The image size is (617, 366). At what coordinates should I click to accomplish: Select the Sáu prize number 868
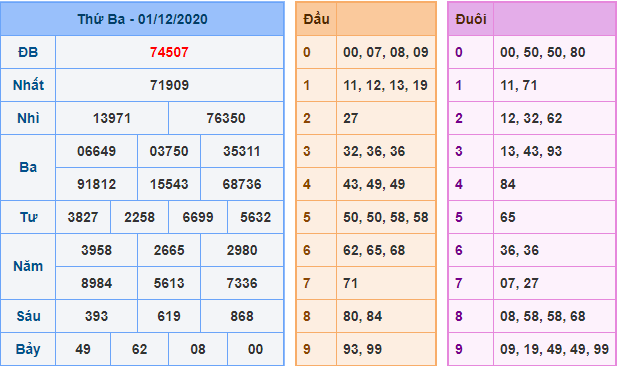tap(242, 316)
